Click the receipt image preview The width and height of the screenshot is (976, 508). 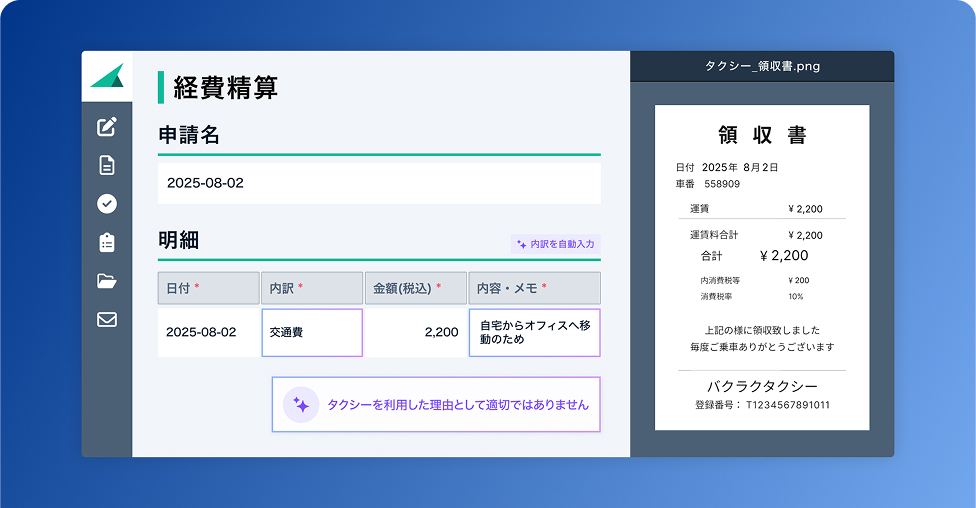click(762, 268)
